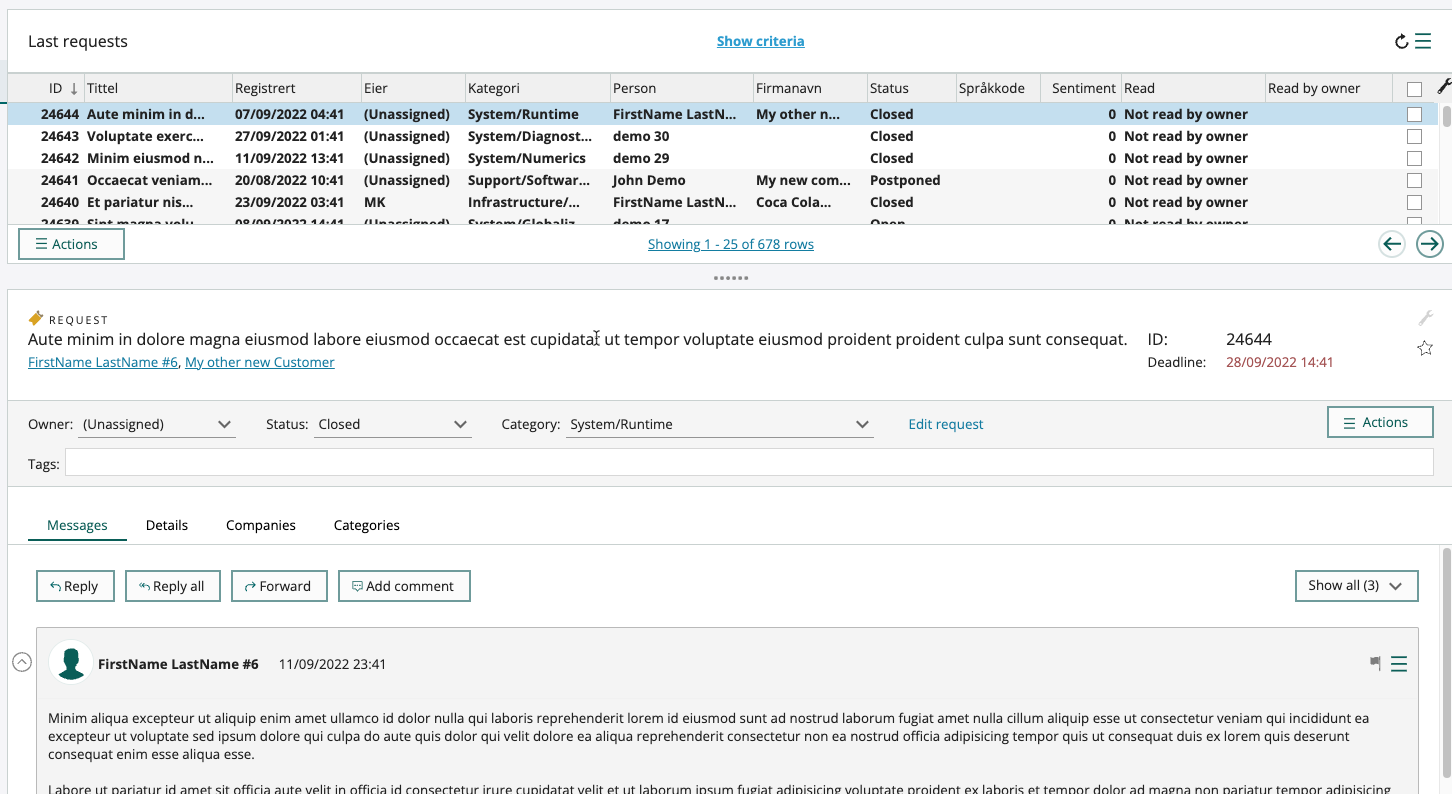Tick the checkbox for request 24642

coord(1414,158)
